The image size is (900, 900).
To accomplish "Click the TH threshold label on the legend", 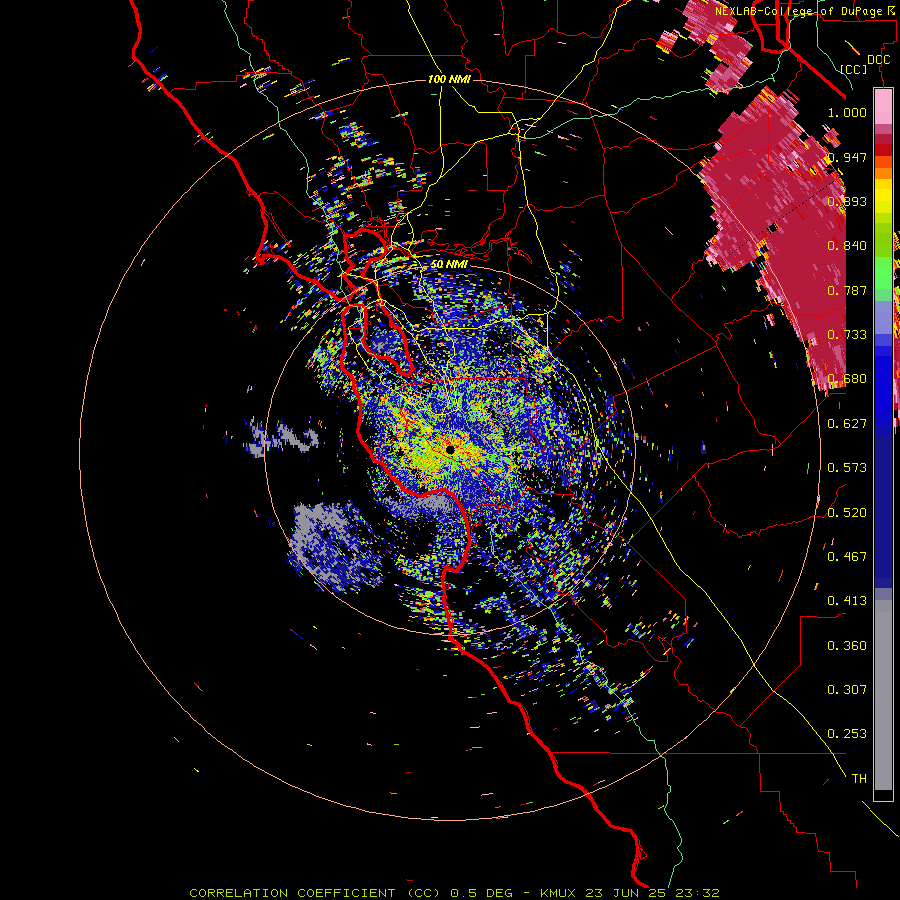I will pyautogui.click(x=859, y=779).
